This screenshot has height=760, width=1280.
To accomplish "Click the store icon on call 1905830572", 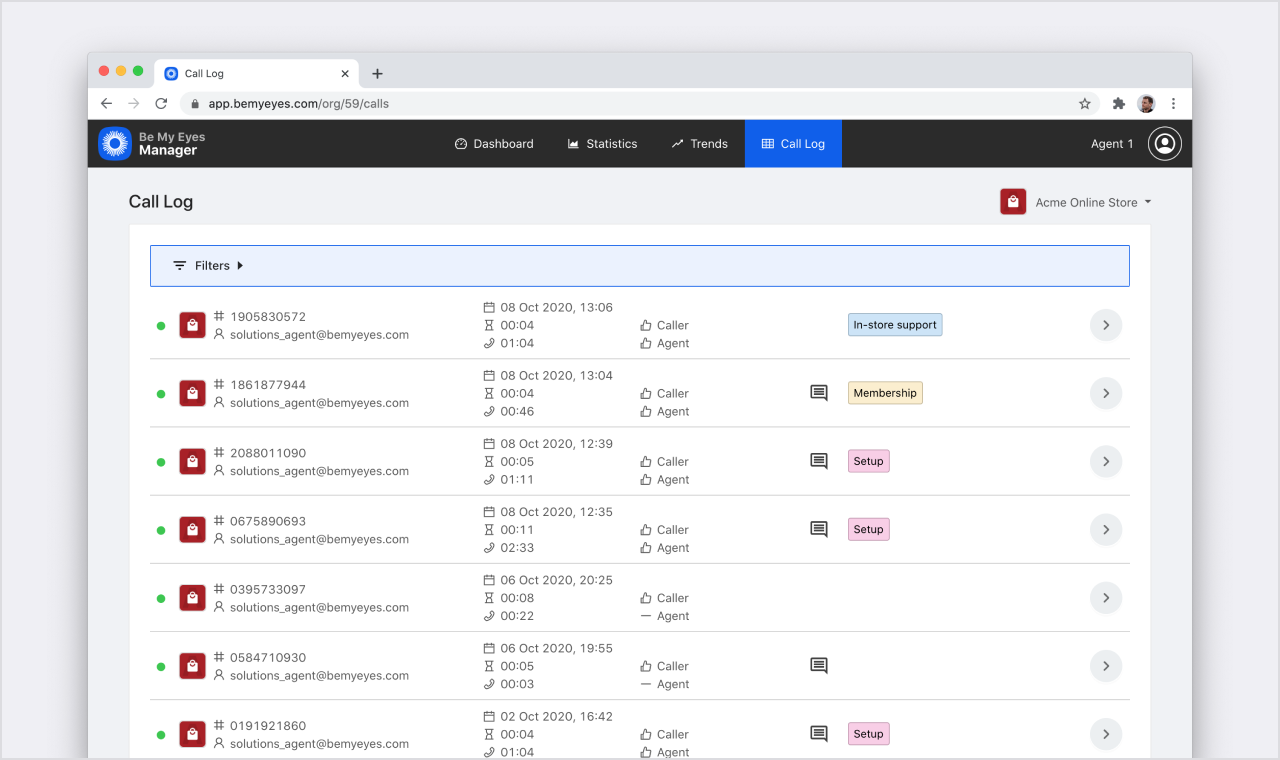I will (x=192, y=325).
